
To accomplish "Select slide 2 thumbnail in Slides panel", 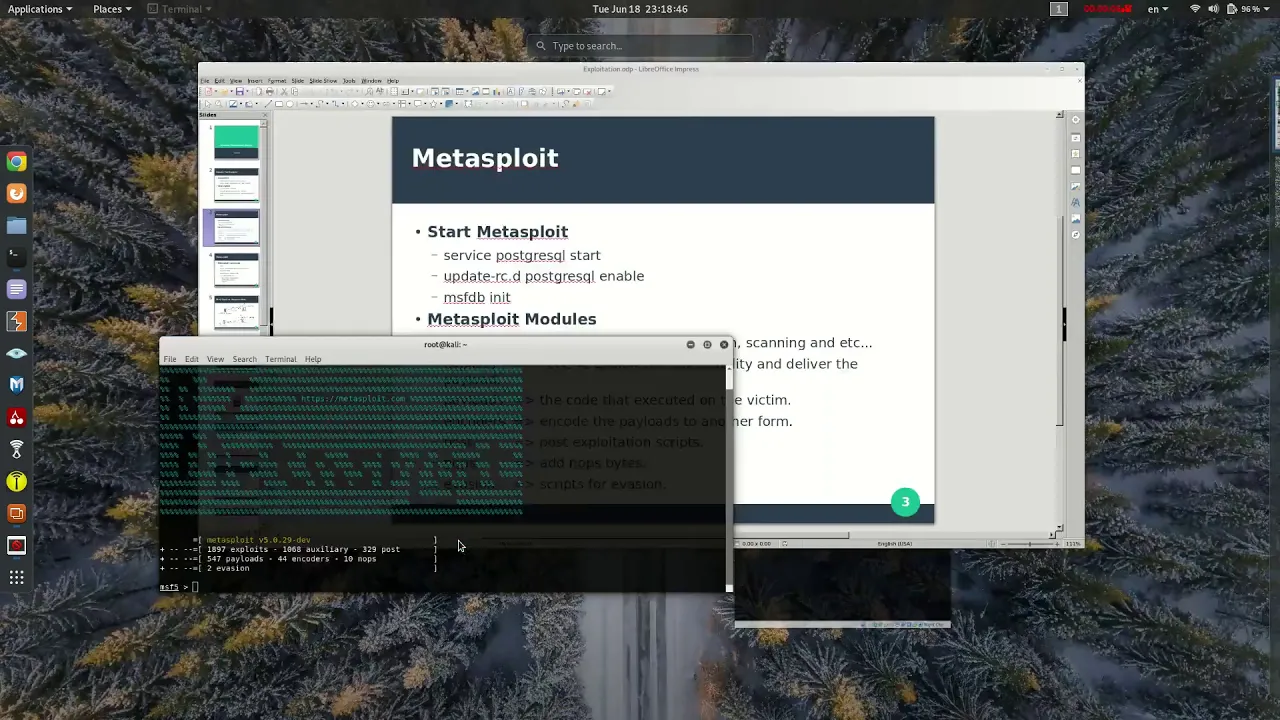I will pyautogui.click(x=236, y=185).
